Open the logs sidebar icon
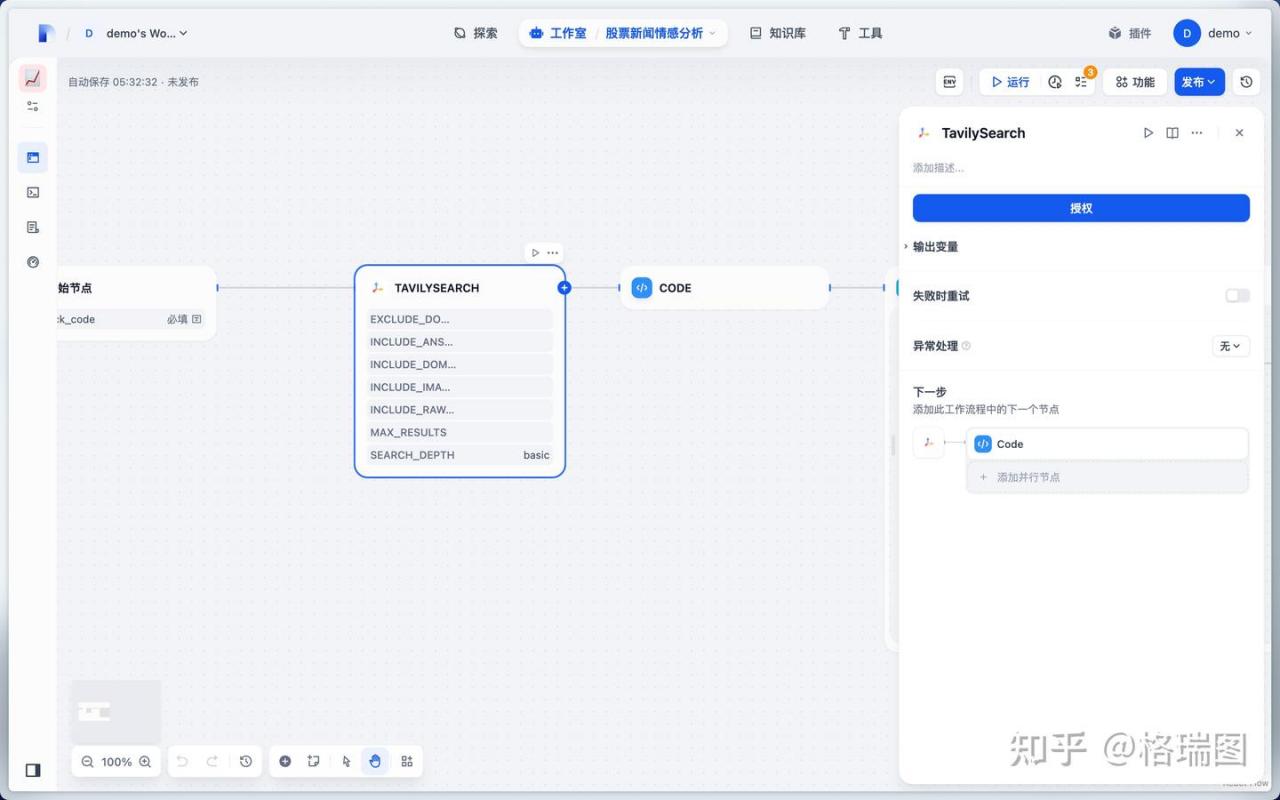The height and width of the screenshot is (800, 1280). (33, 227)
